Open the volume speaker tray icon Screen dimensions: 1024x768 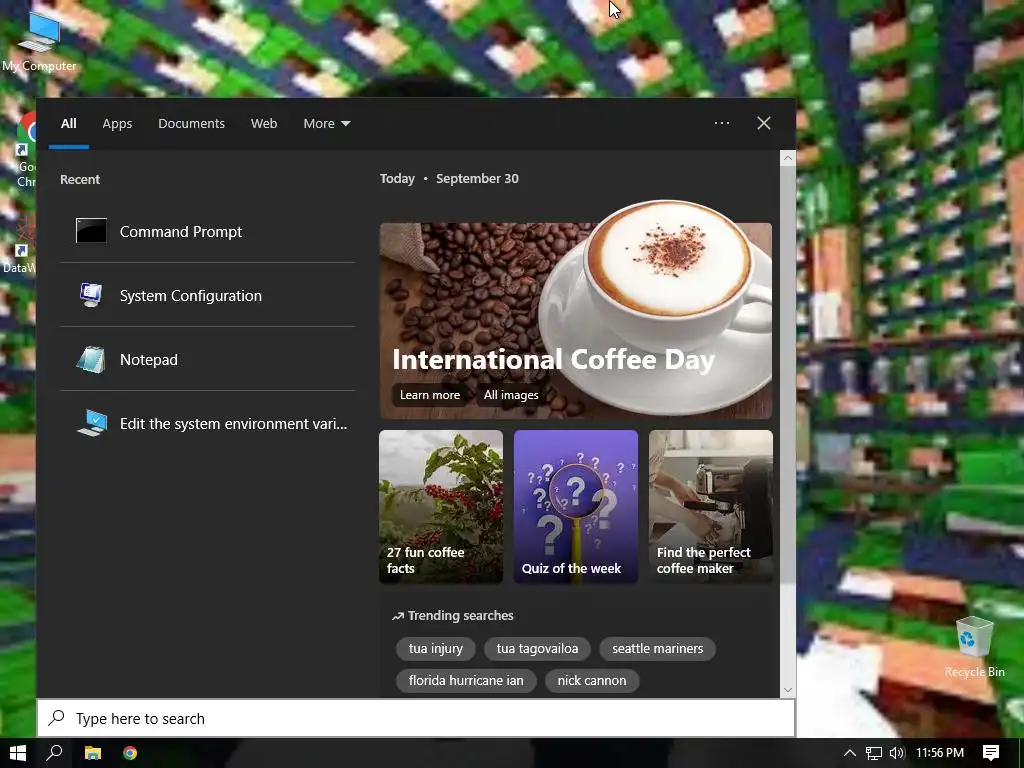coord(897,753)
